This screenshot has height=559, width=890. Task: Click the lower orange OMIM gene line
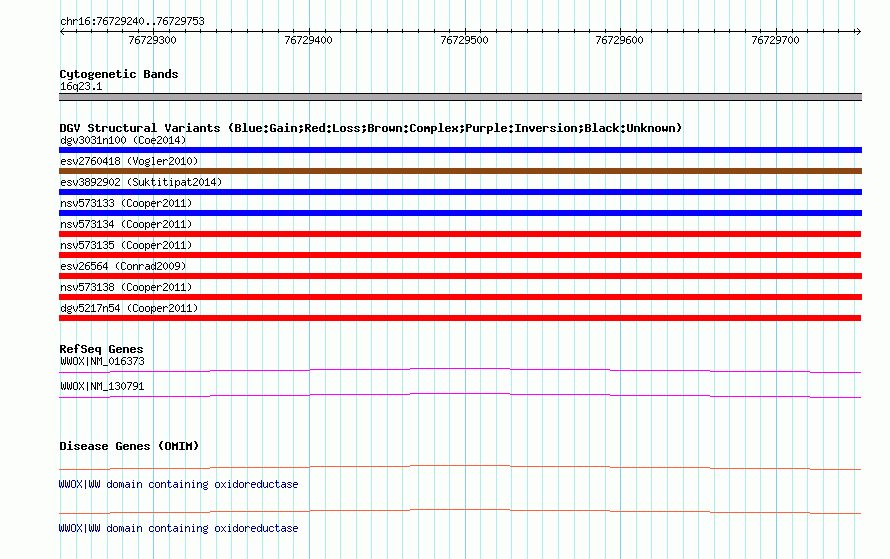(460, 512)
